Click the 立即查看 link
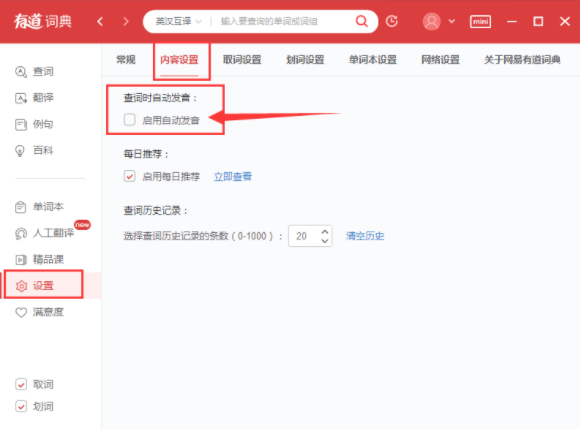This screenshot has height=429, width=580. 233,176
